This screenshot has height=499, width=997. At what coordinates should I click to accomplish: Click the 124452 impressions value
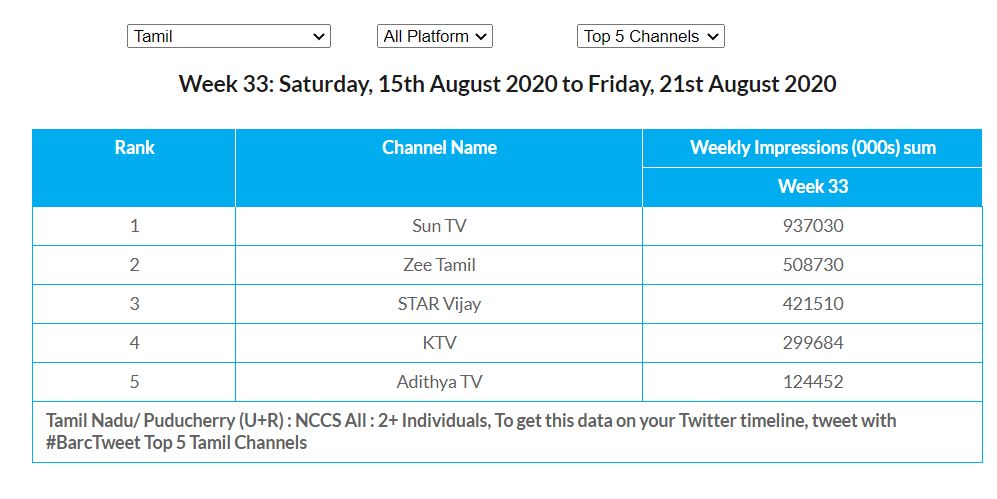[x=812, y=382]
